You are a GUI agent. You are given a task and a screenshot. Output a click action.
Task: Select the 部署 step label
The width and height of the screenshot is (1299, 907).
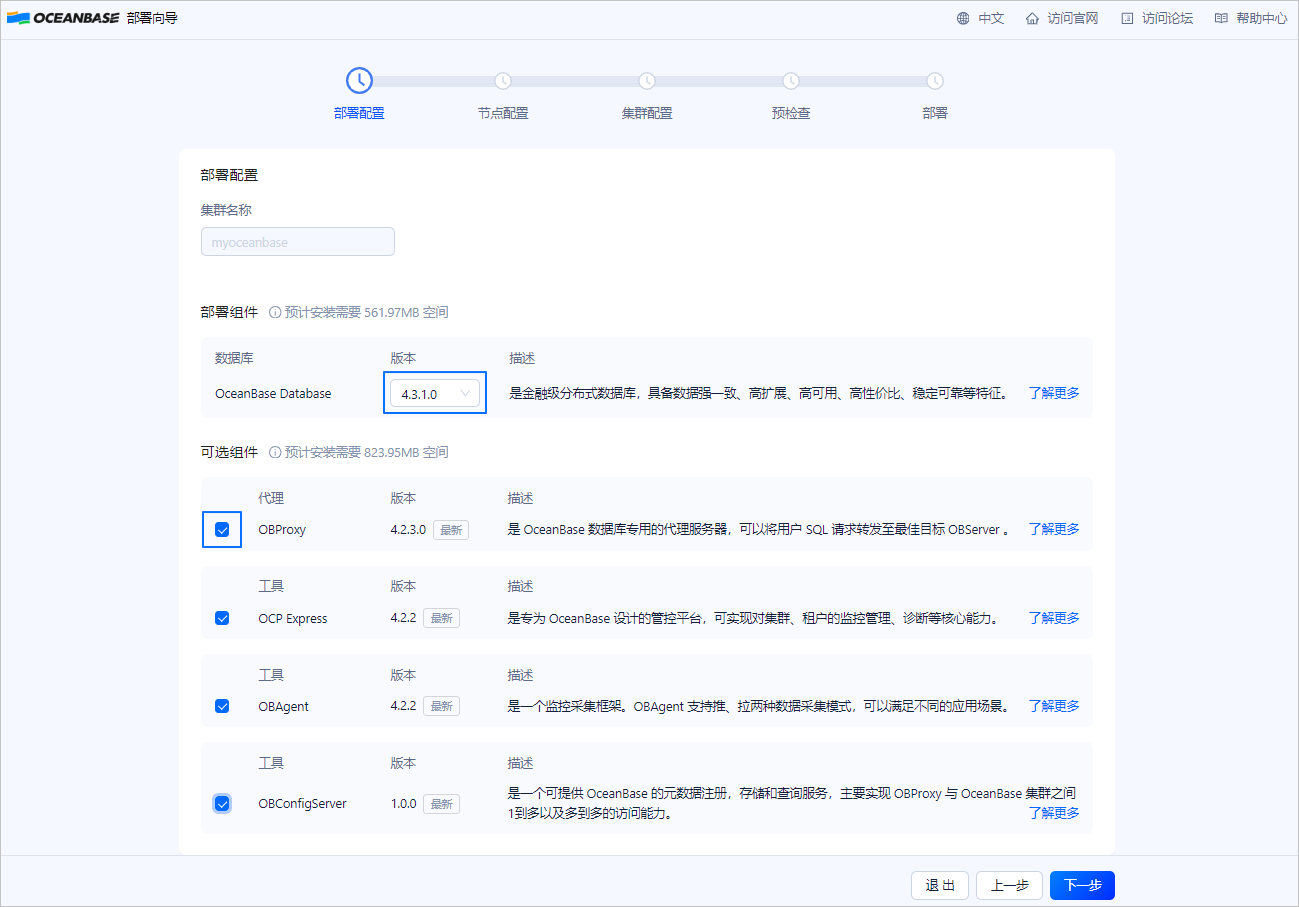pos(935,113)
